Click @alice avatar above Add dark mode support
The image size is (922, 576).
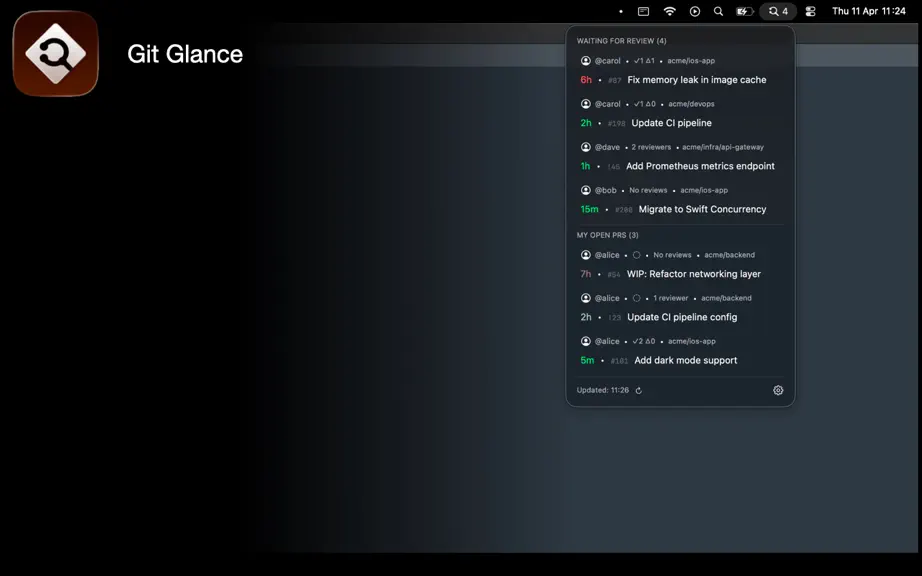coord(586,341)
